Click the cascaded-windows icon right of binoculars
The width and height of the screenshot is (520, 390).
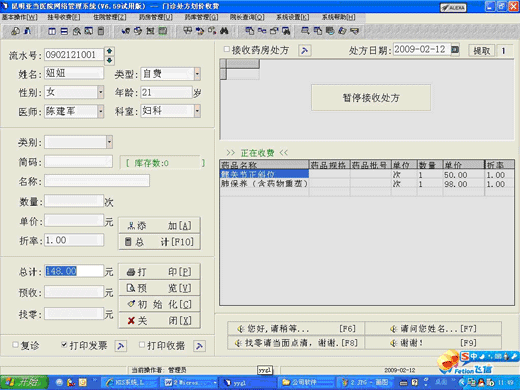pyautogui.click(x=249, y=31)
